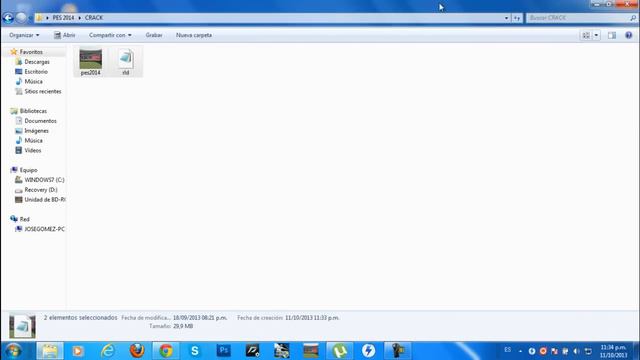Viewport: 640px width, 360px height.
Task: Show hidden tray icons arrow
Action: [520, 351]
